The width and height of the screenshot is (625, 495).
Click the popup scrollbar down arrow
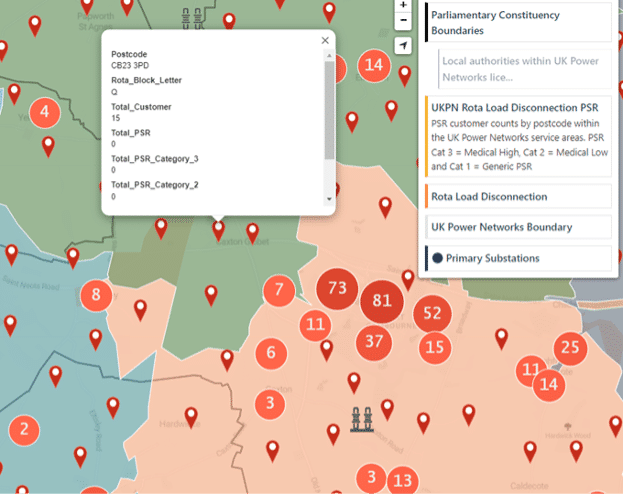pyautogui.click(x=330, y=199)
